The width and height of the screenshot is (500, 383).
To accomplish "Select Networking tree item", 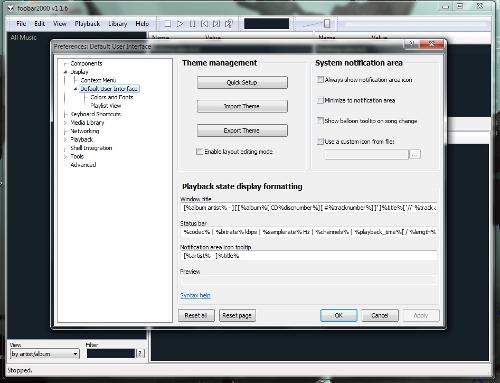I will pos(85,131).
